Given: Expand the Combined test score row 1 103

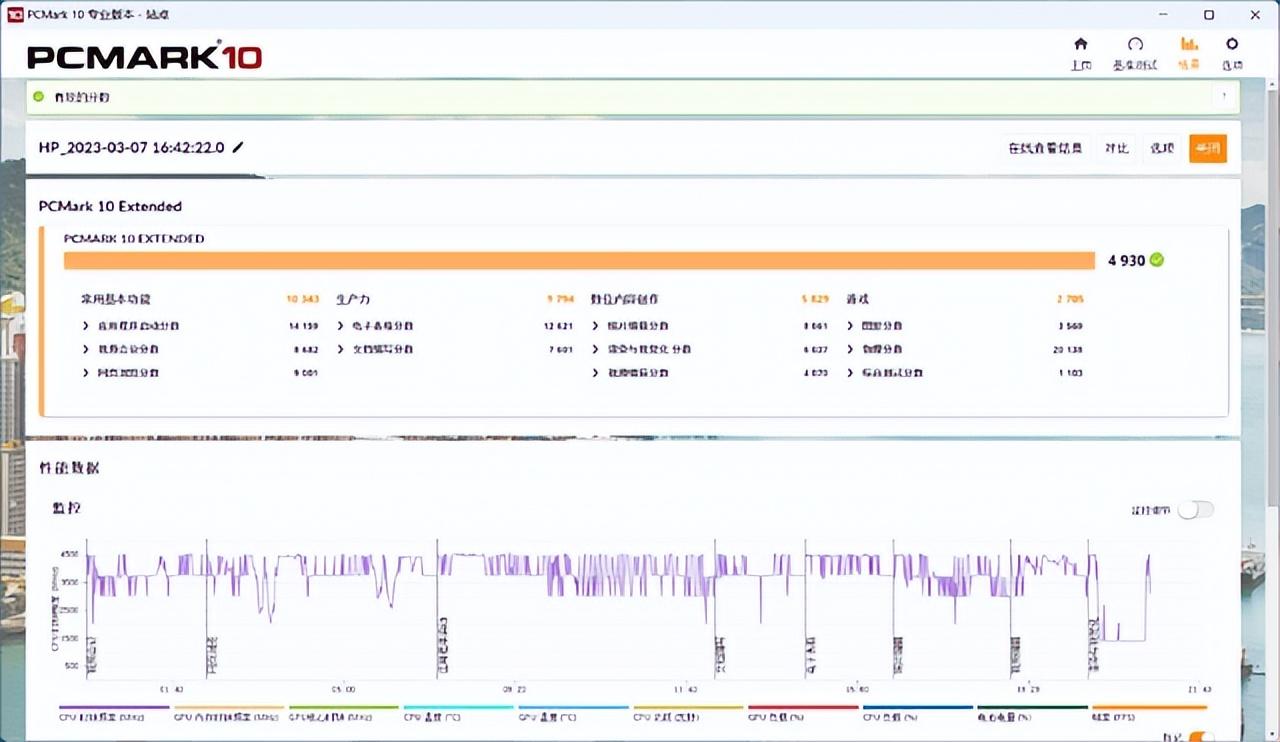Looking at the screenshot, I should click(x=965, y=372).
